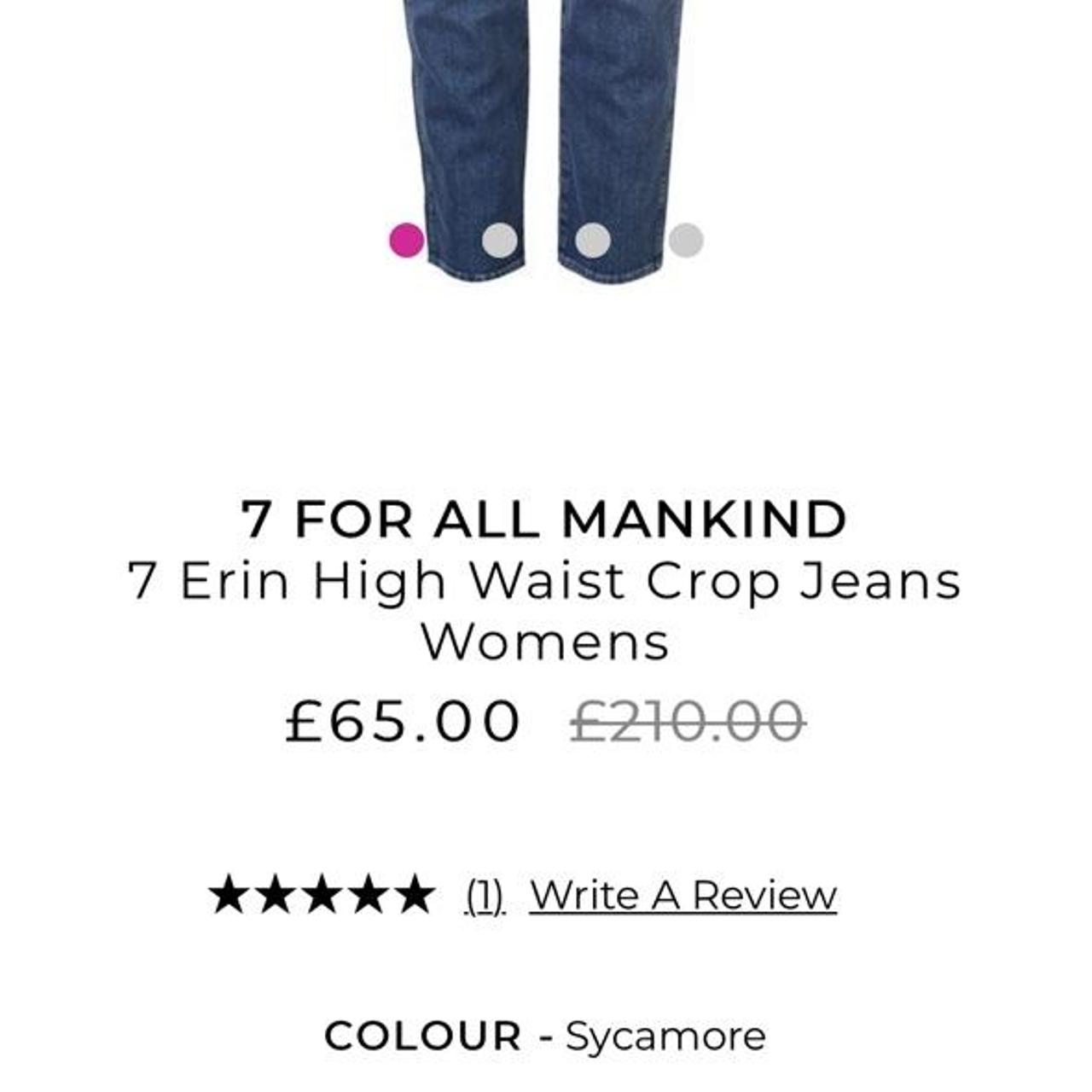Click the middle third rating star
Screen dimensions: 1092x1092
pyautogui.click(x=322, y=894)
